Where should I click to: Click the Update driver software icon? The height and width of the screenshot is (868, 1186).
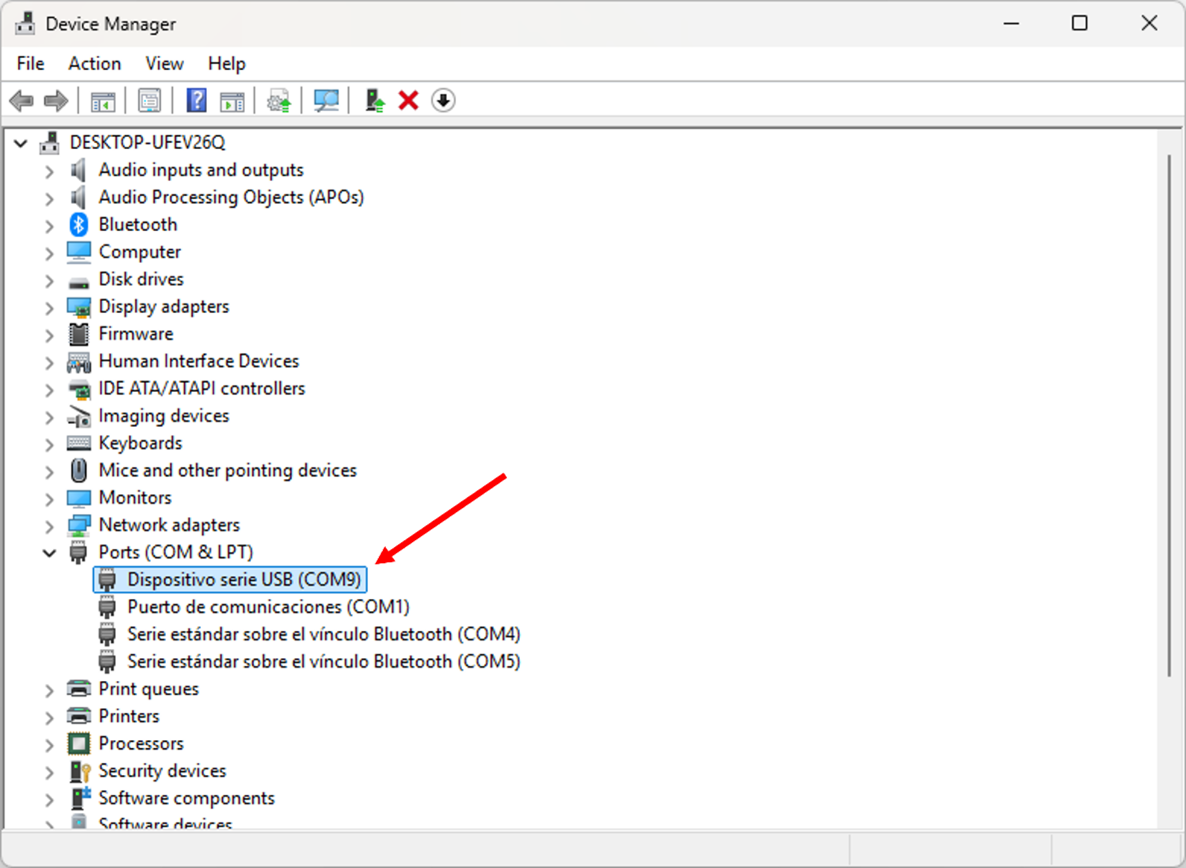279,101
